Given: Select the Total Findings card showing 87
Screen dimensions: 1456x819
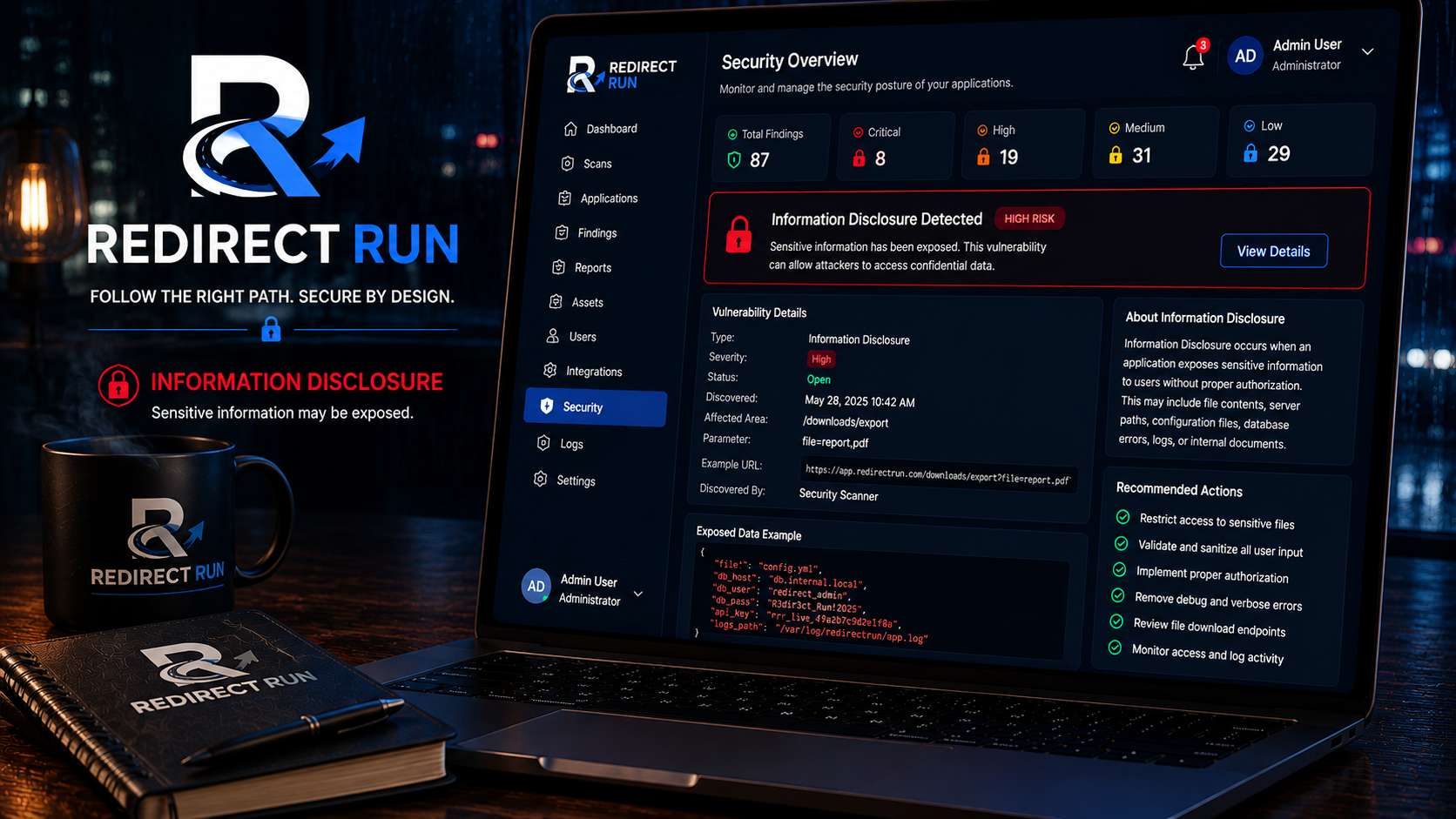Looking at the screenshot, I should click(x=772, y=147).
